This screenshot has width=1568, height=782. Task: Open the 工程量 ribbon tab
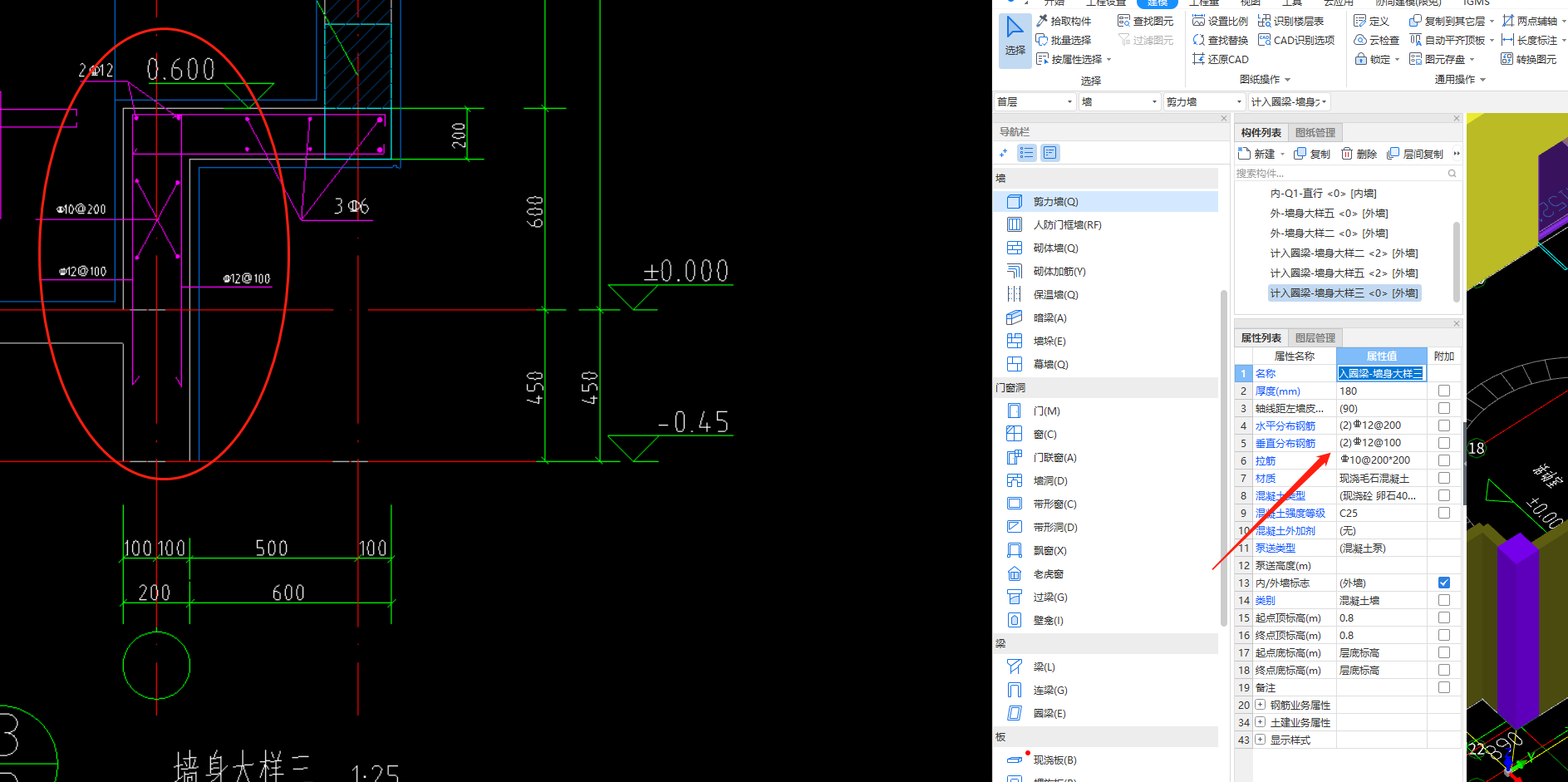1204,2
